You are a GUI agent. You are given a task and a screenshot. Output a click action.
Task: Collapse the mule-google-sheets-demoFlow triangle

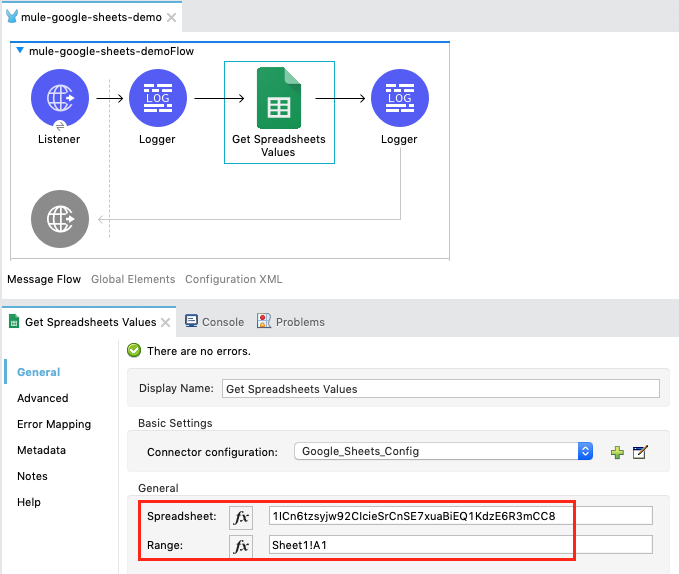(x=21, y=50)
